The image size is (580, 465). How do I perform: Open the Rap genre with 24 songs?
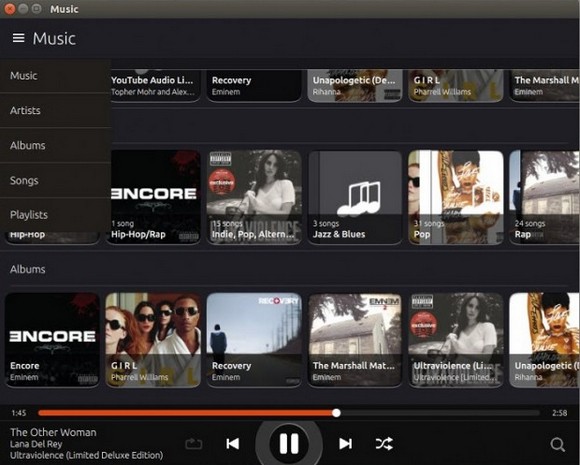click(544, 197)
